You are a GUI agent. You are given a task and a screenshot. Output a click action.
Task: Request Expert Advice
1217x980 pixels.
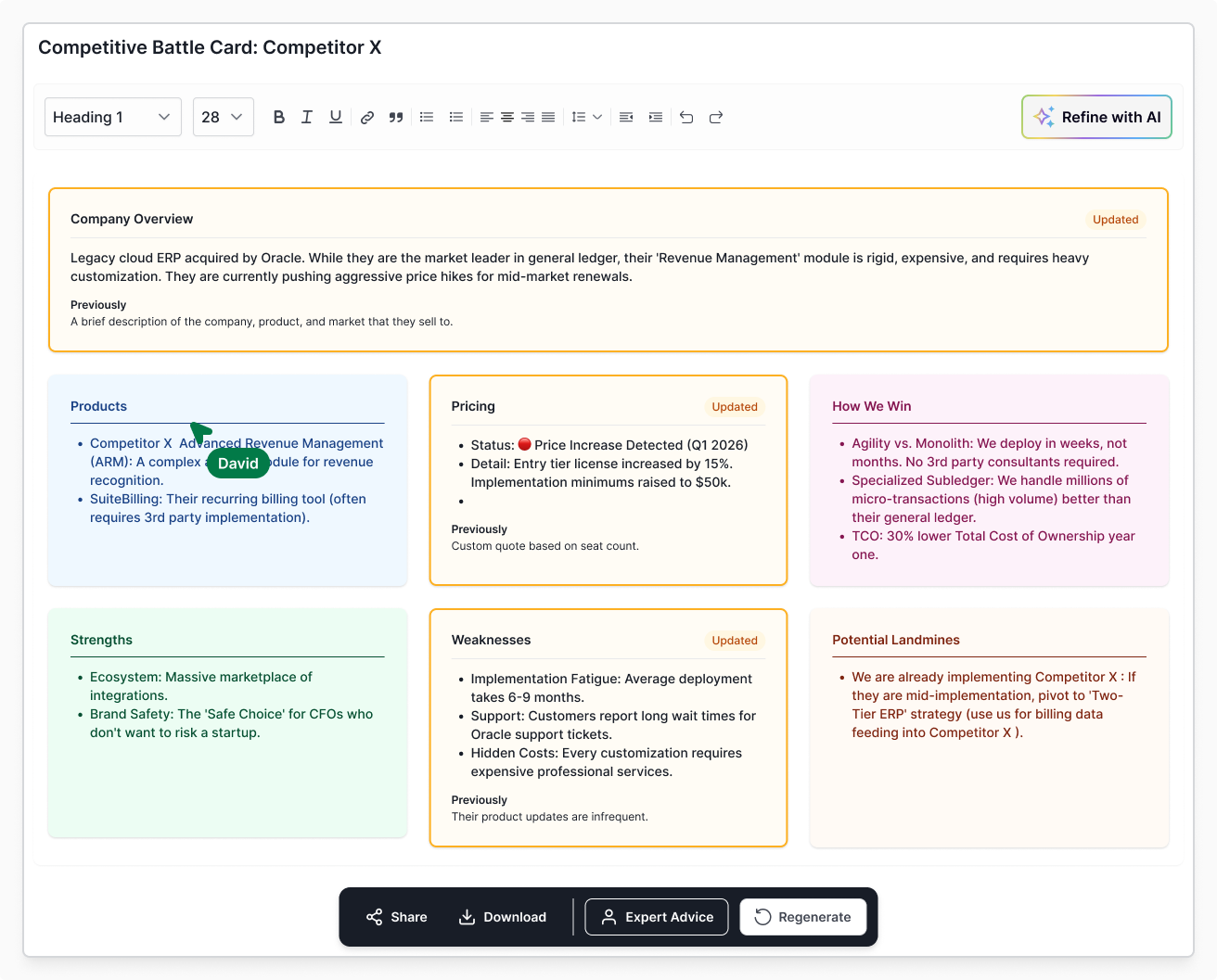(x=657, y=917)
